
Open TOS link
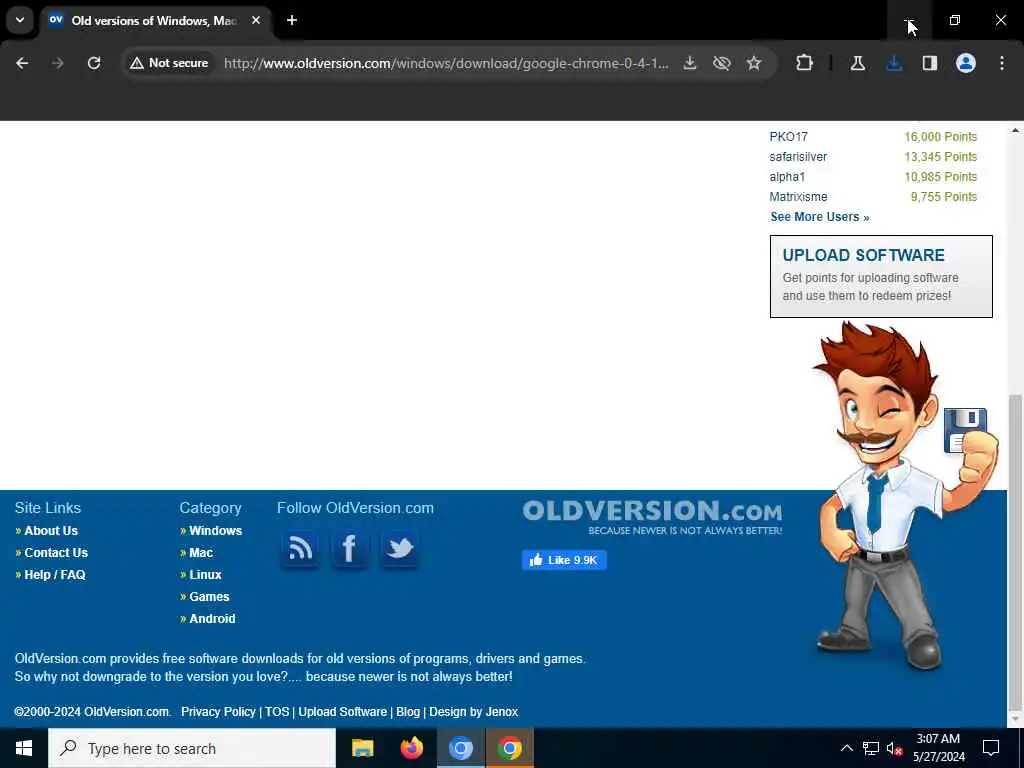point(277,712)
